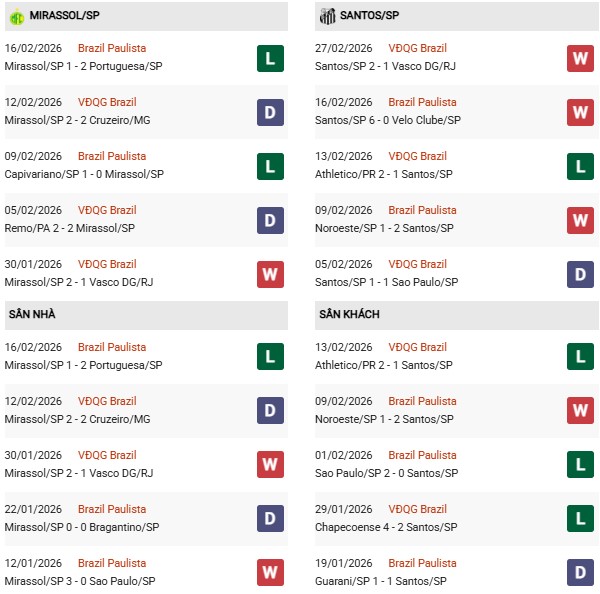Click the W badge for Mirassol 3-0 Sao Paulo

[269, 573]
